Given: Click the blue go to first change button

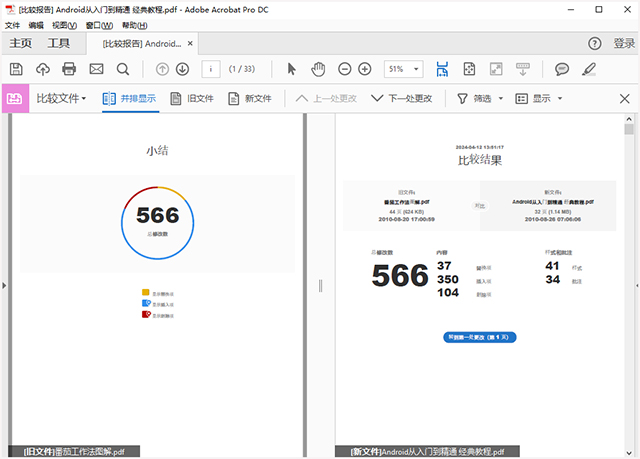Looking at the screenshot, I should [479, 338].
